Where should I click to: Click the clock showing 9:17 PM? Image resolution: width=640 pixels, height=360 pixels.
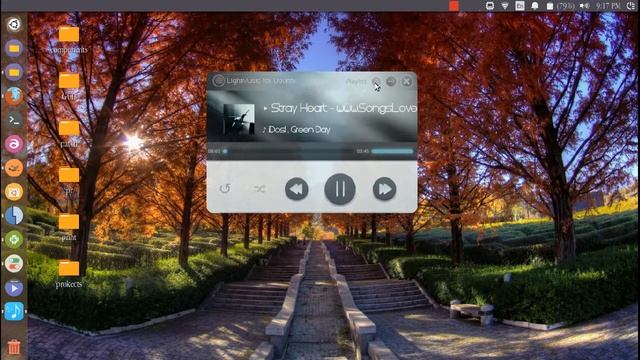[x=608, y=6]
